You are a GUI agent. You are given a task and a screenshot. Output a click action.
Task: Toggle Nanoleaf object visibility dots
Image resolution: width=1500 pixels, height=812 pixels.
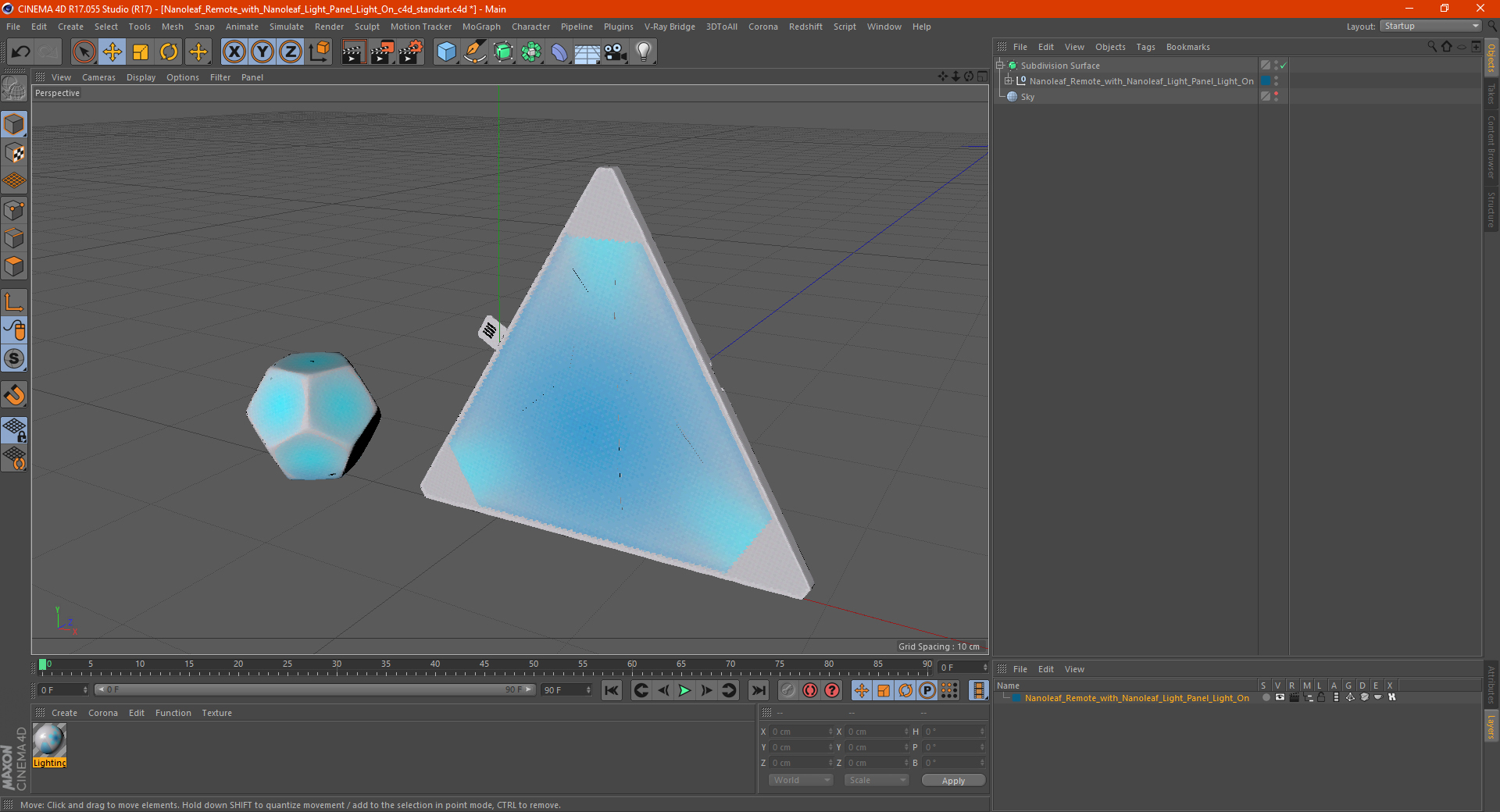pos(1277,81)
